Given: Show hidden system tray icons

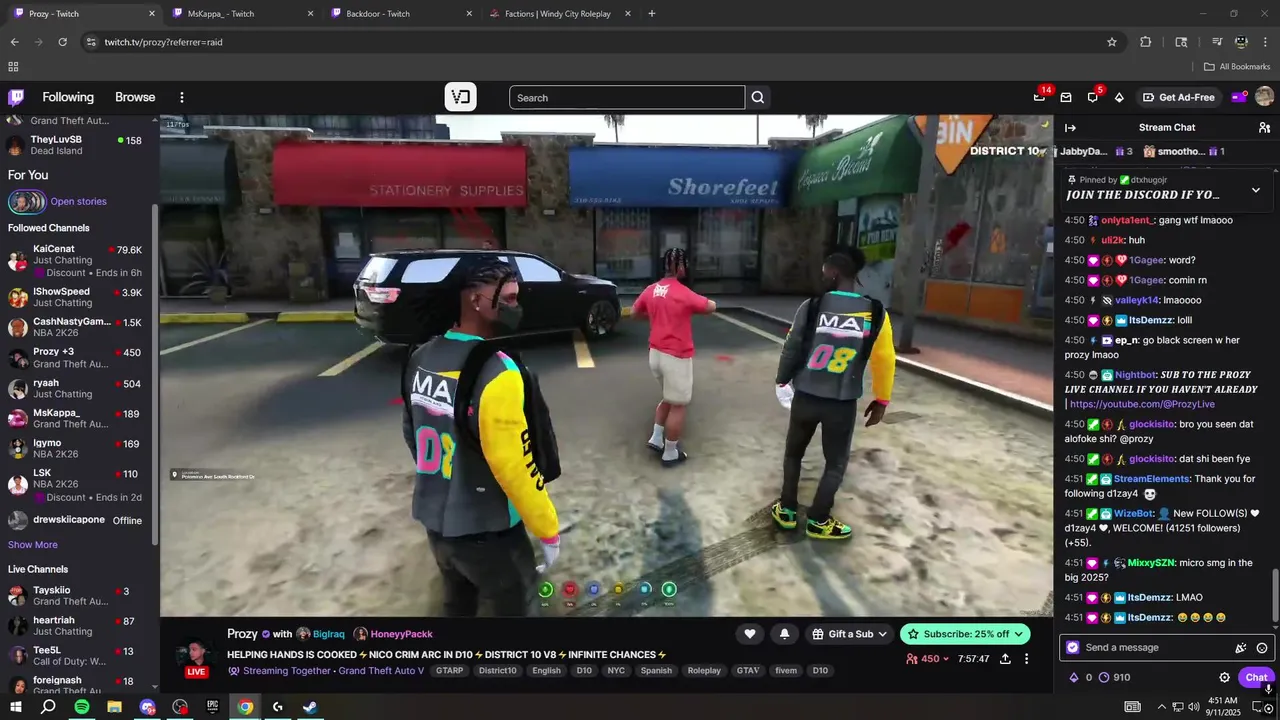Looking at the screenshot, I should click(x=1161, y=707).
